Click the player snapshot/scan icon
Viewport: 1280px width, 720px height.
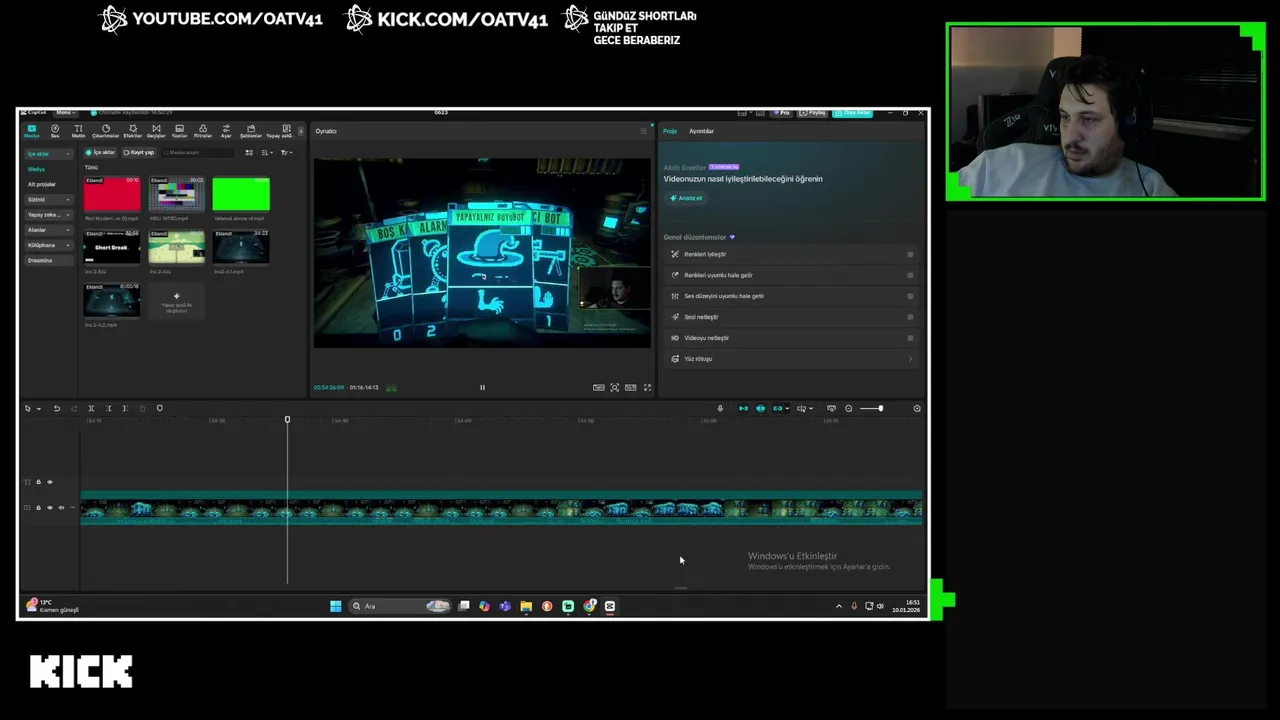[x=615, y=387]
